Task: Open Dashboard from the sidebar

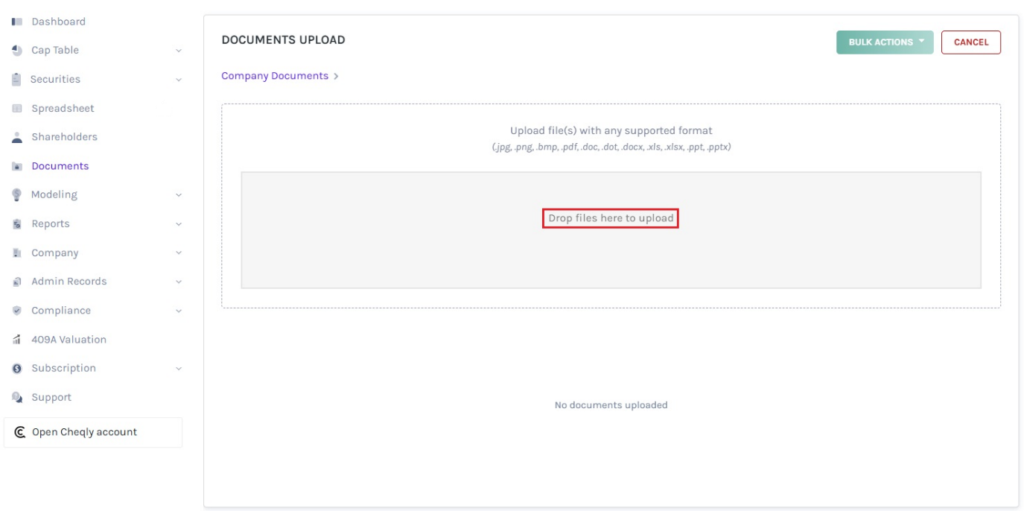Action: click(x=58, y=22)
